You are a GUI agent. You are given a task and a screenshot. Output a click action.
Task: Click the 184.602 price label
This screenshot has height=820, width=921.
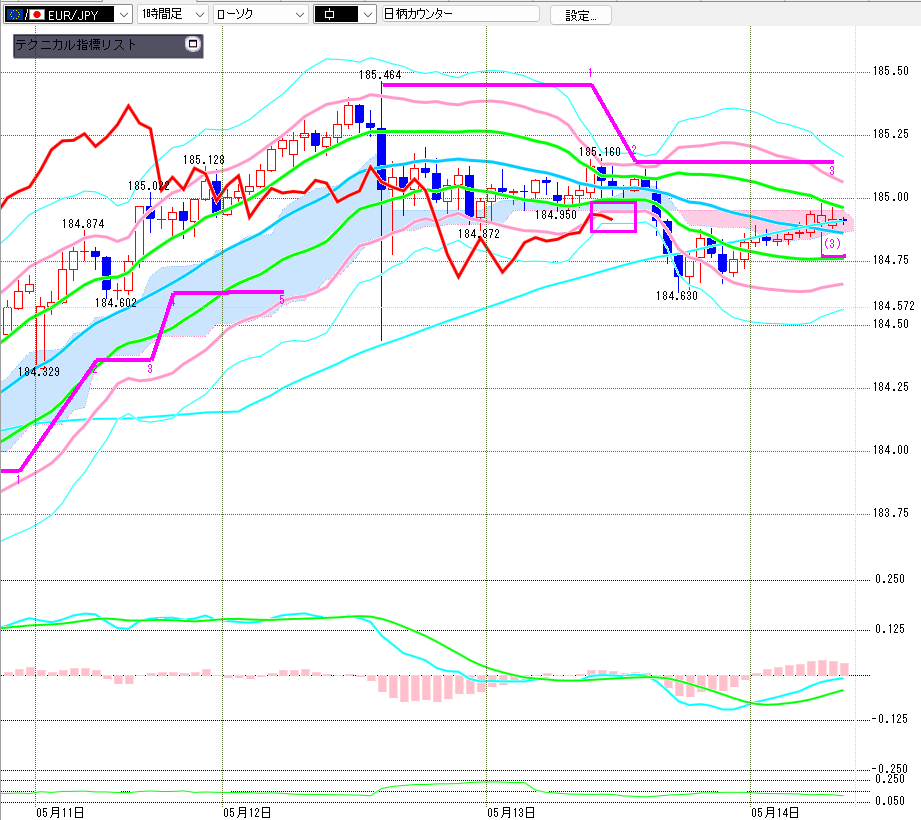click(x=116, y=303)
